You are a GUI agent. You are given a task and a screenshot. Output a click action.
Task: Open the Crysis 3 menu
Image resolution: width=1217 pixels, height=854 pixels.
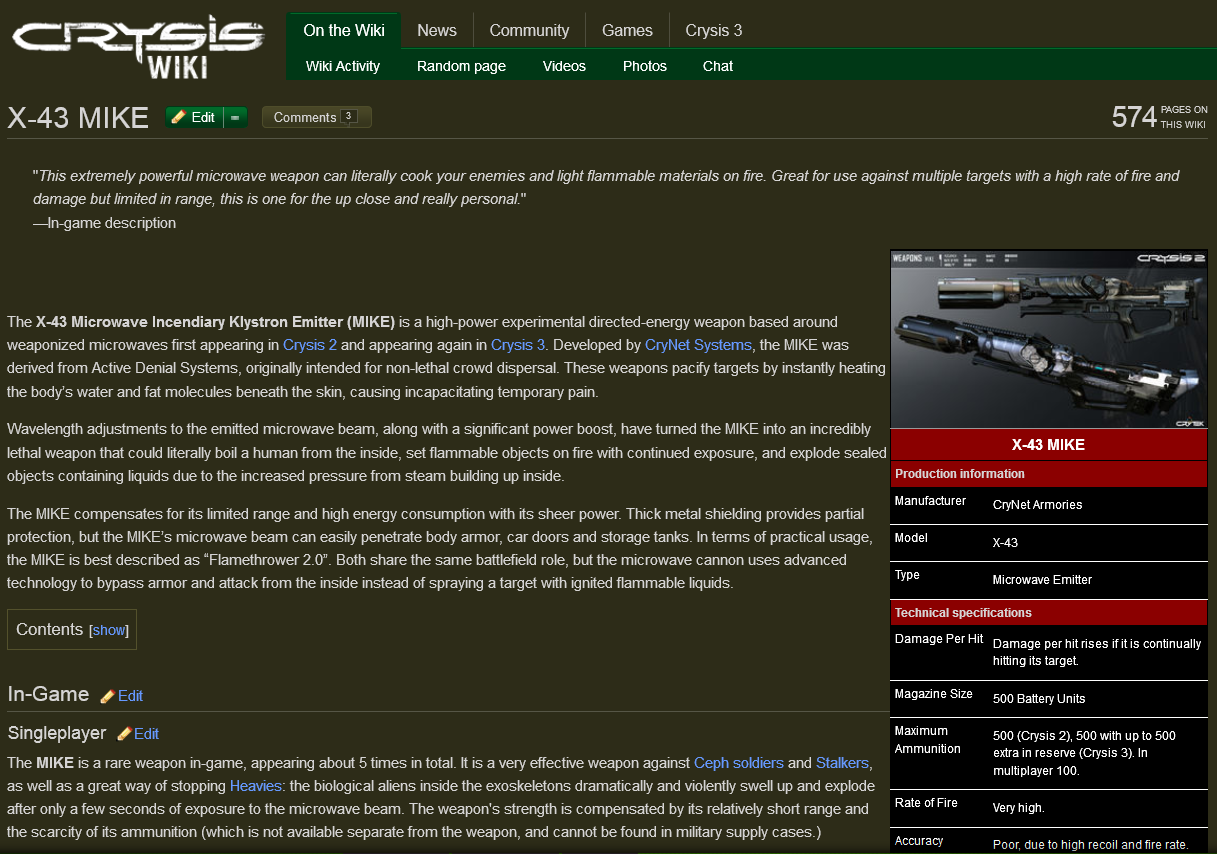coord(714,30)
